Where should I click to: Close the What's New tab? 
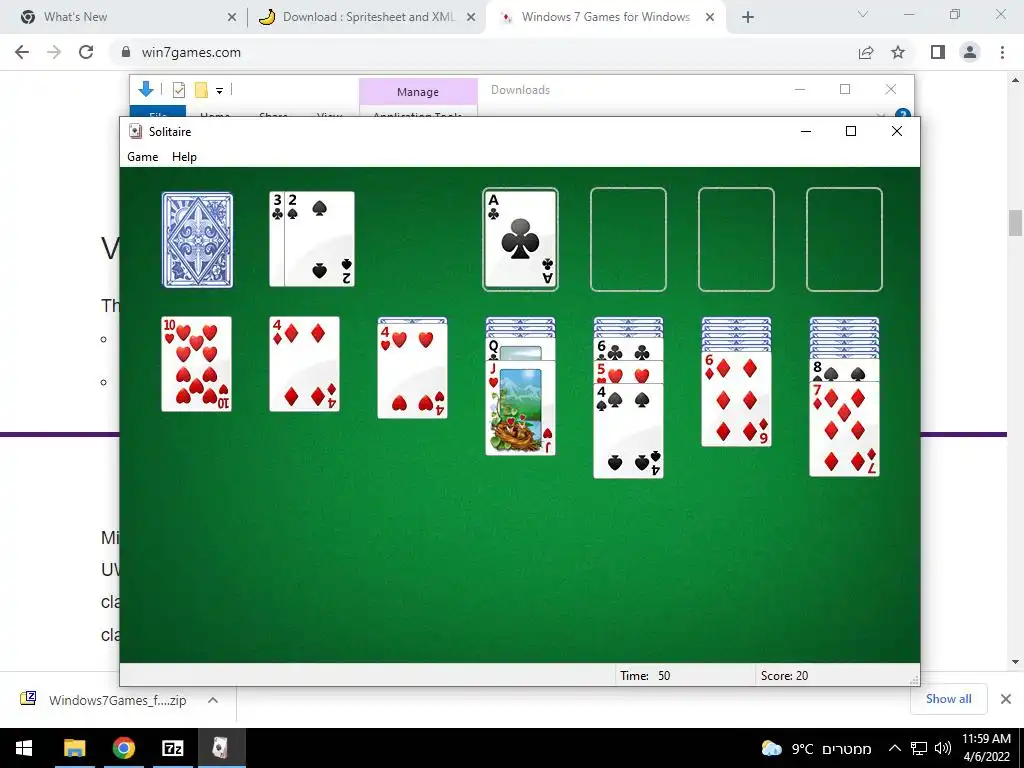pyautogui.click(x=232, y=17)
